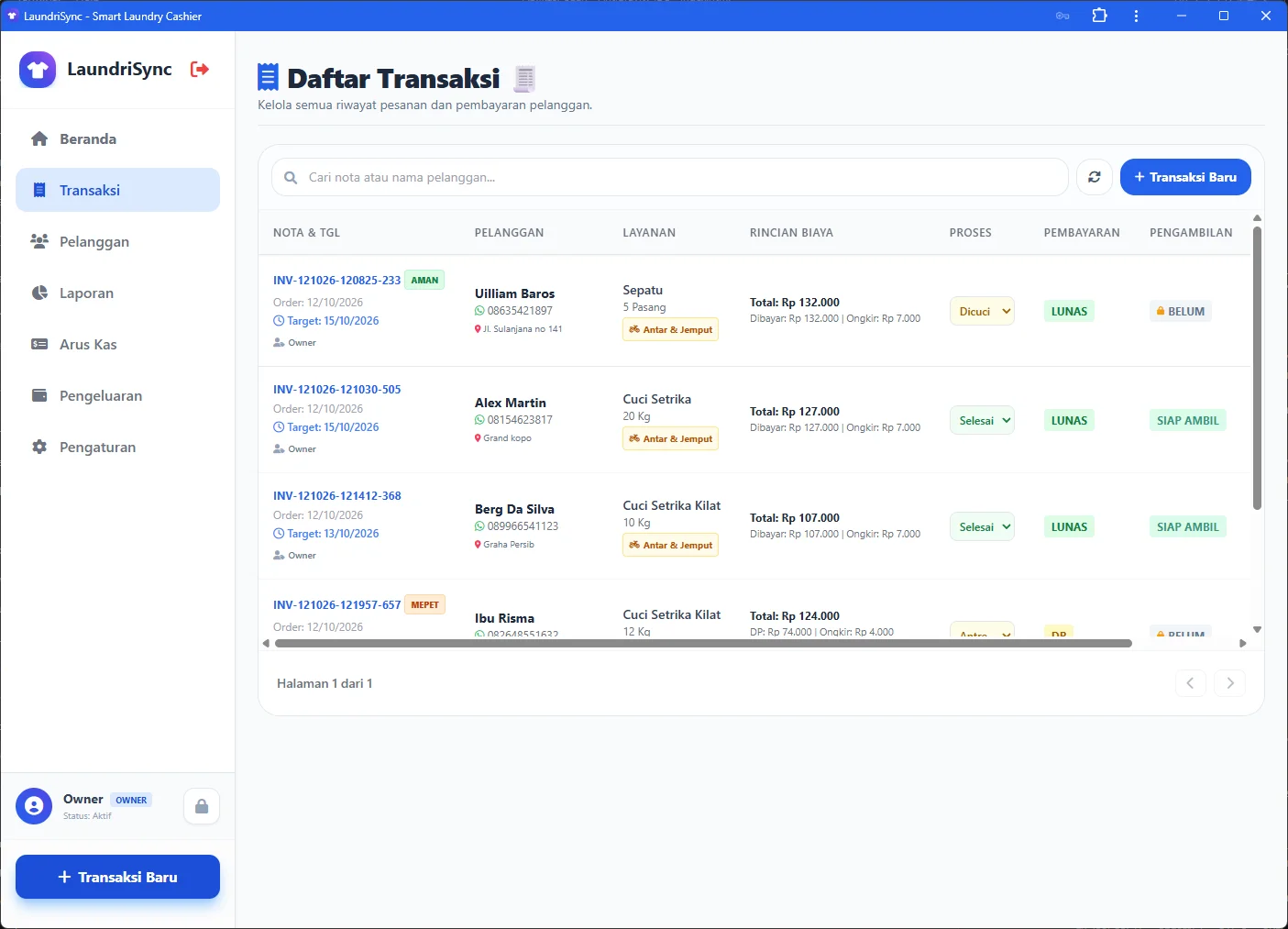Click Transaksi Baru button next to search
The height and width of the screenshot is (929, 1288).
click(1185, 177)
